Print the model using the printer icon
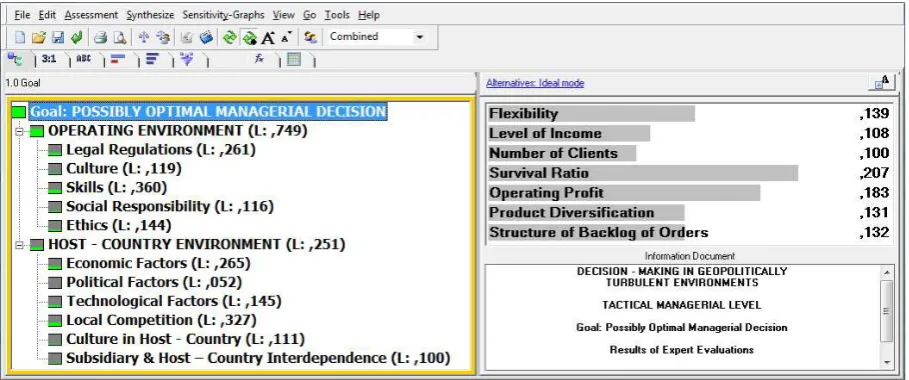This screenshot has width=909, height=380. pos(101,37)
